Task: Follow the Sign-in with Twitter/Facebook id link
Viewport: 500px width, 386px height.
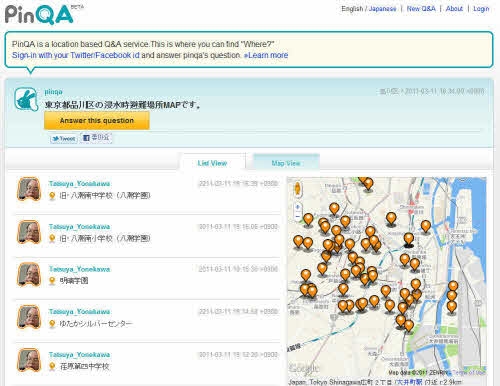Action: (x=76, y=55)
